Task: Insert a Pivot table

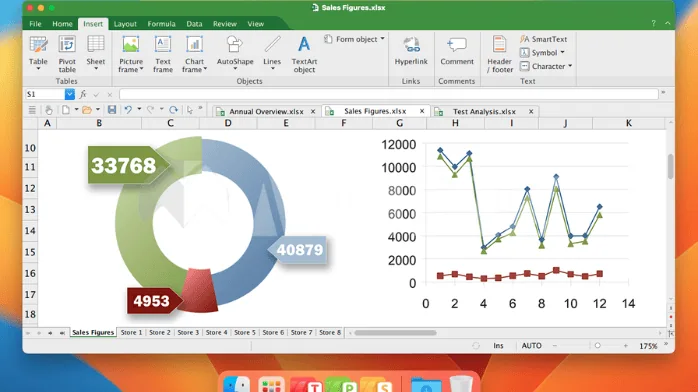Action: tap(67, 54)
